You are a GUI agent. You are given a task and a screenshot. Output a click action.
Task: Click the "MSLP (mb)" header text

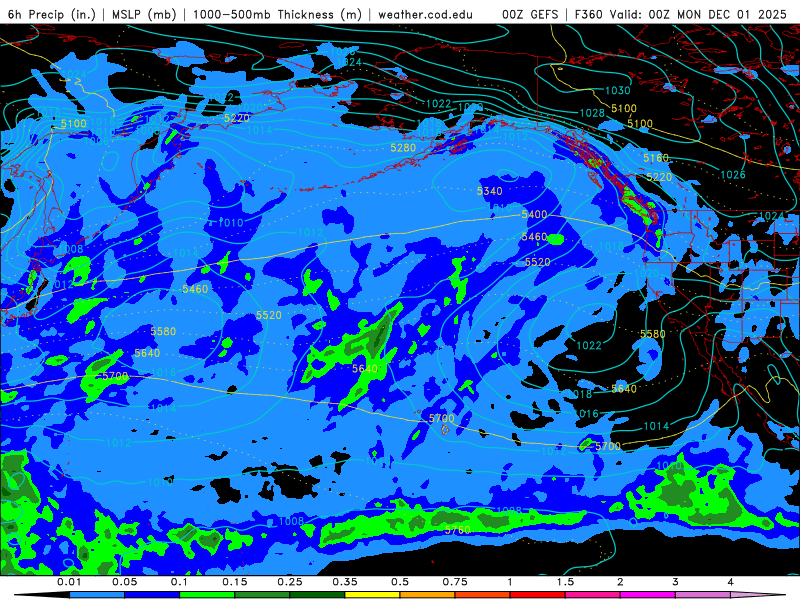click(x=144, y=14)
